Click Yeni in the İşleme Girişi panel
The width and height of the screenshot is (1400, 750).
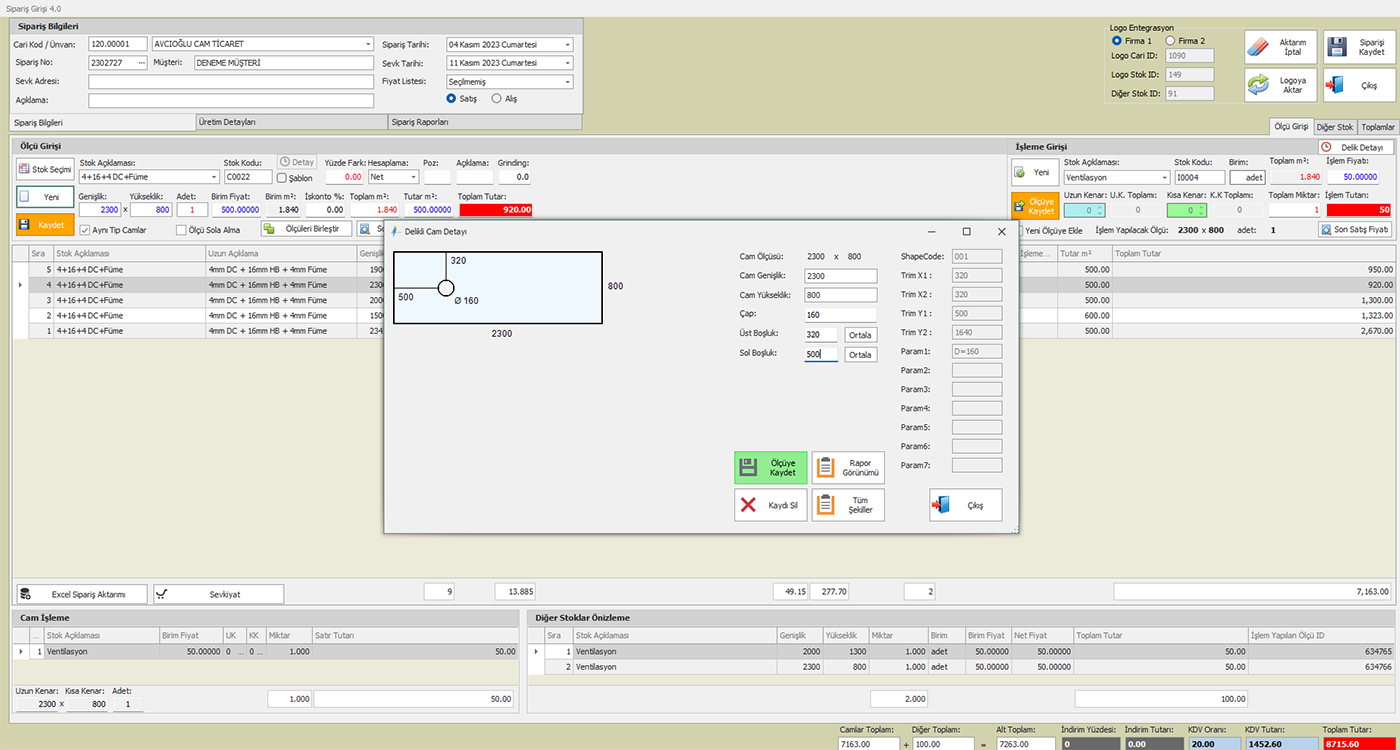(1033, 172)
